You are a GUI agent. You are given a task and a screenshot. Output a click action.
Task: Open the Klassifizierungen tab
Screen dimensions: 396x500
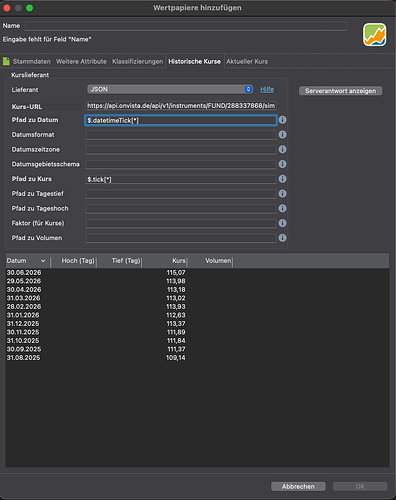[x=138, y=61]
